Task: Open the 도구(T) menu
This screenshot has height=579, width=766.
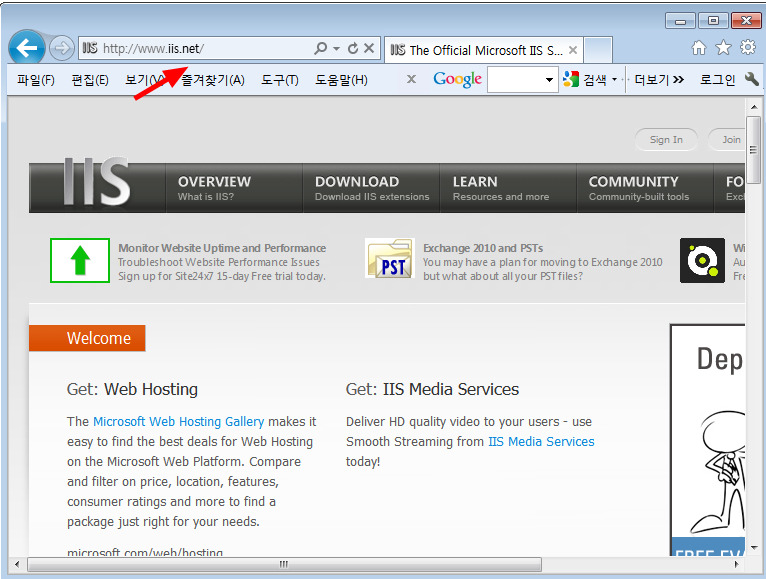Action: [x=280, y=80]
